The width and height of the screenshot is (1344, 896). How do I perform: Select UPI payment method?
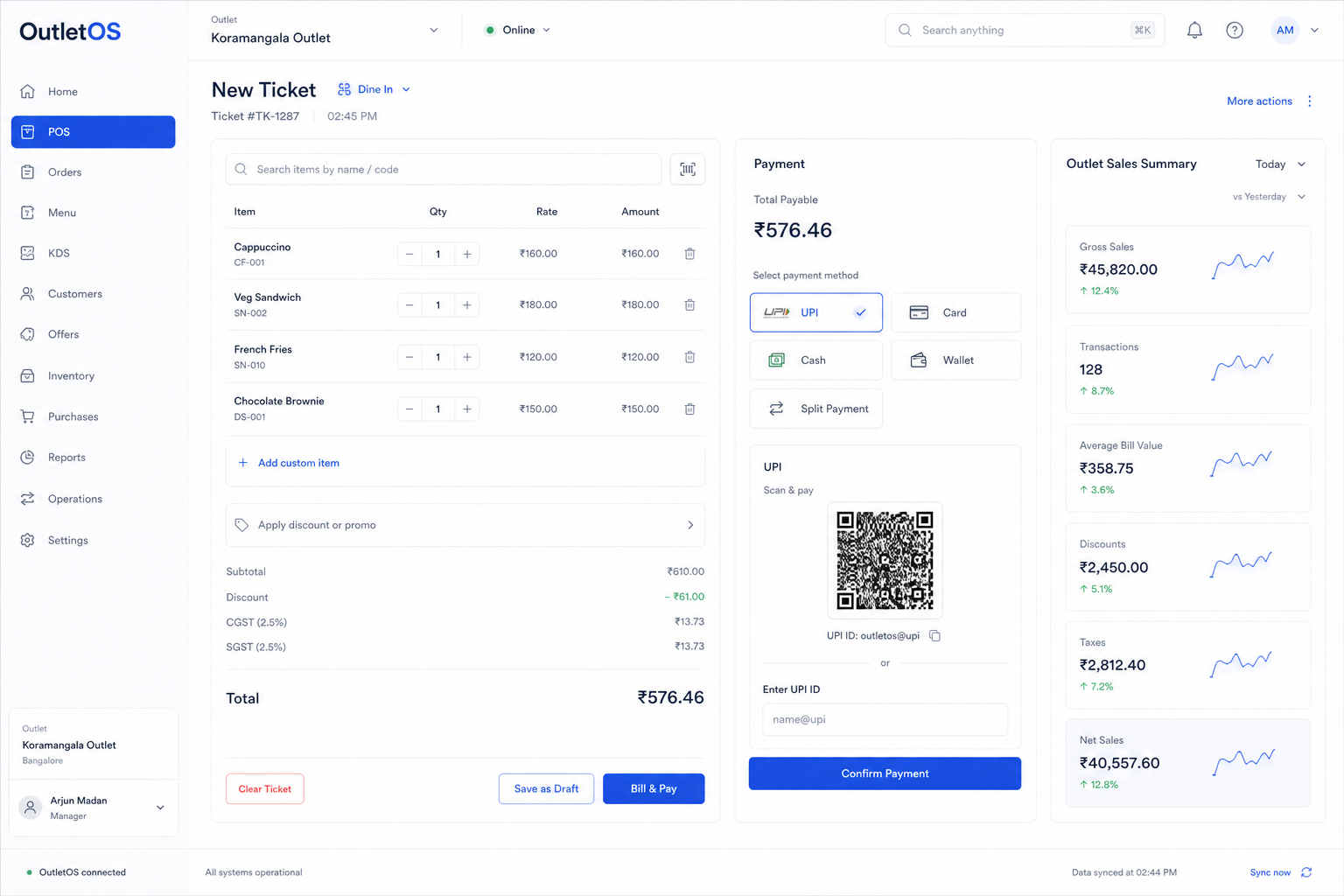click(x=816, y=312)
